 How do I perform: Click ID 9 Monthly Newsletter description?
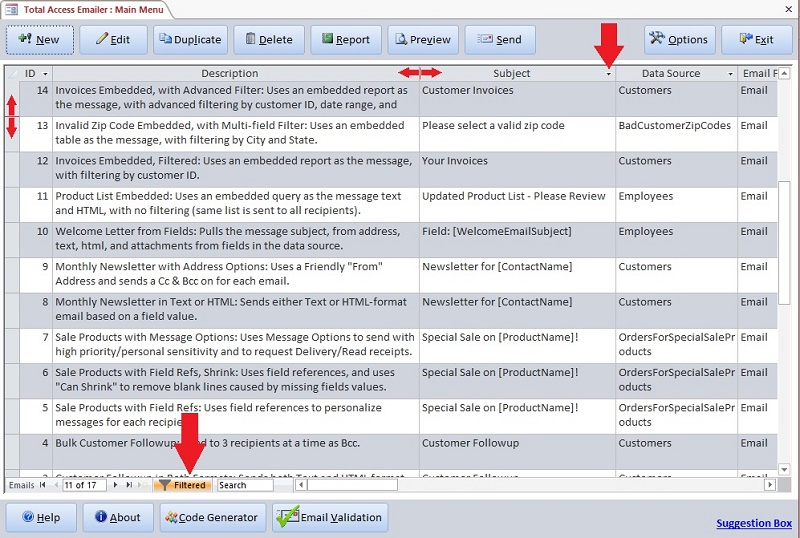click(236, 275)
